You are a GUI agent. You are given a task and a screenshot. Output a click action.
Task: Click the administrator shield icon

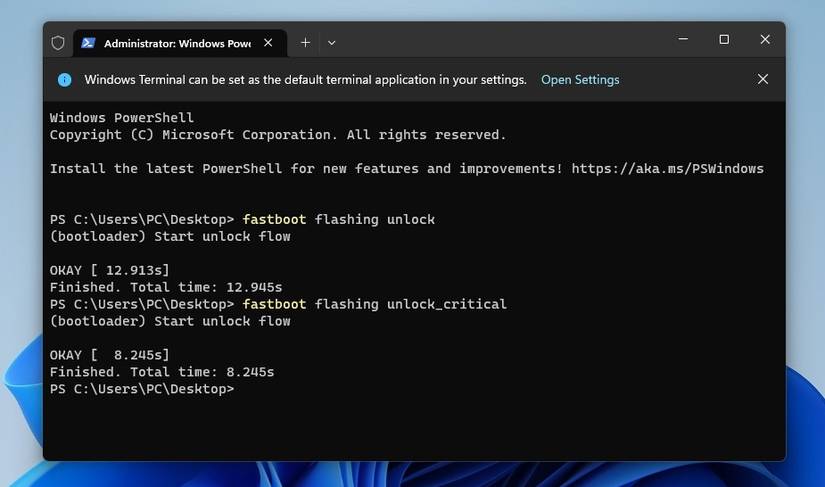[x=58, y=43]
